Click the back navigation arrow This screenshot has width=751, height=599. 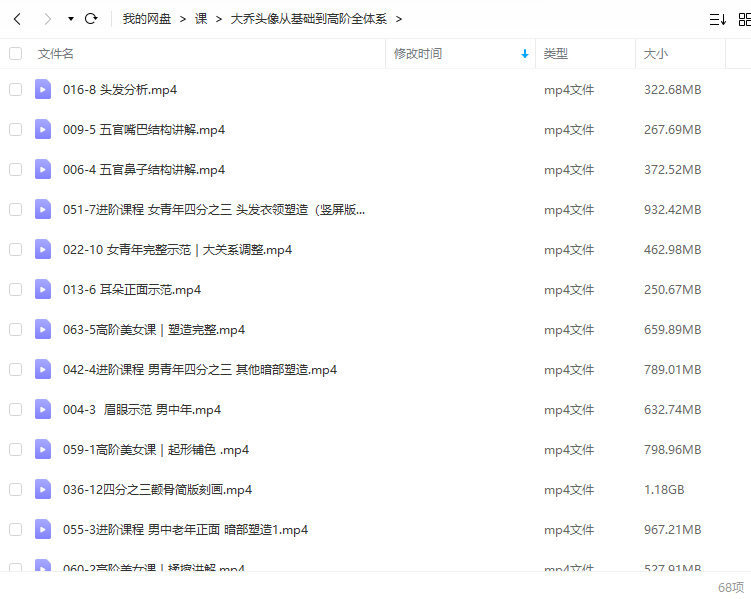[x=17, y=19]
